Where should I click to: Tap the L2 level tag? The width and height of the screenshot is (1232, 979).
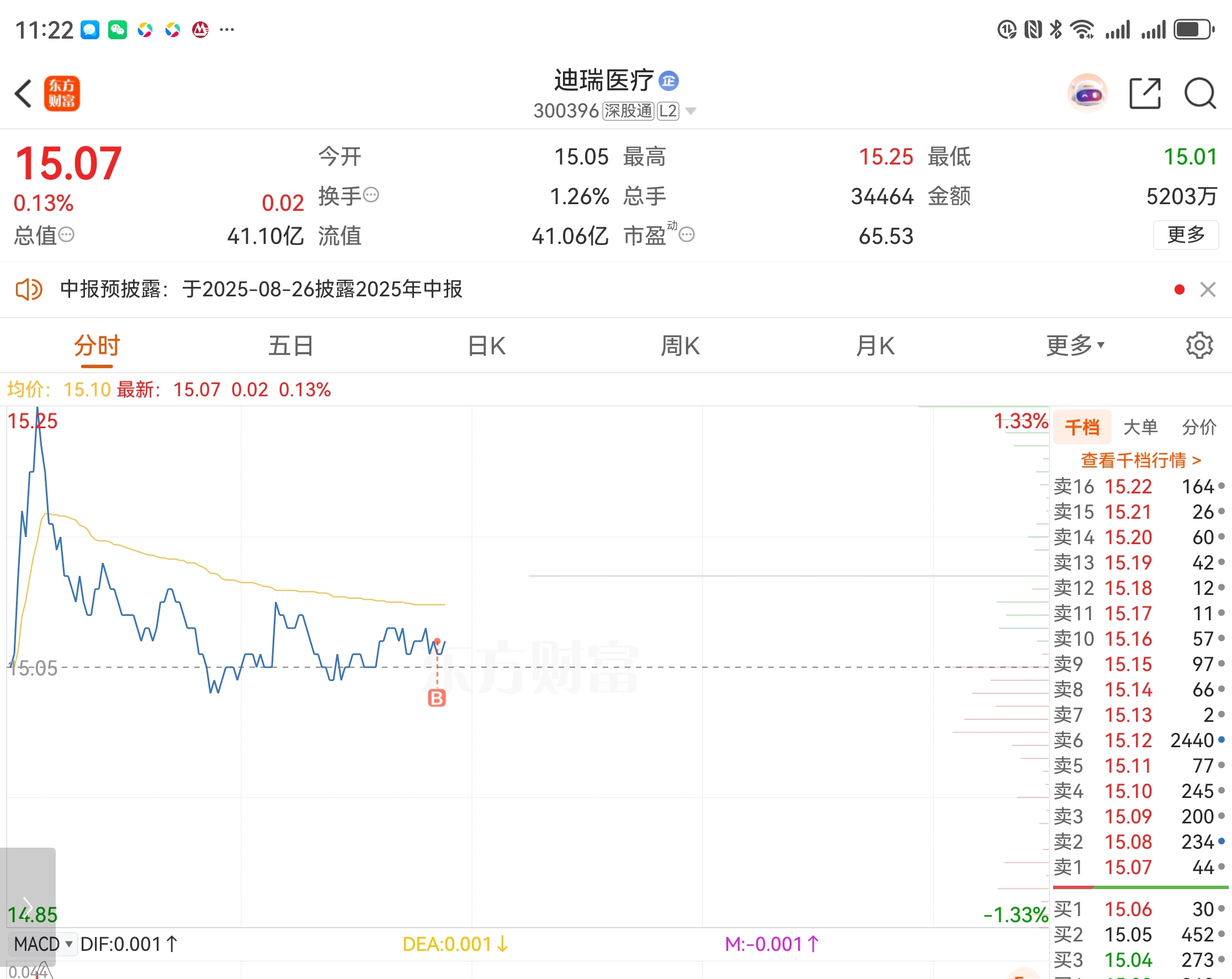tap(668, 111)
